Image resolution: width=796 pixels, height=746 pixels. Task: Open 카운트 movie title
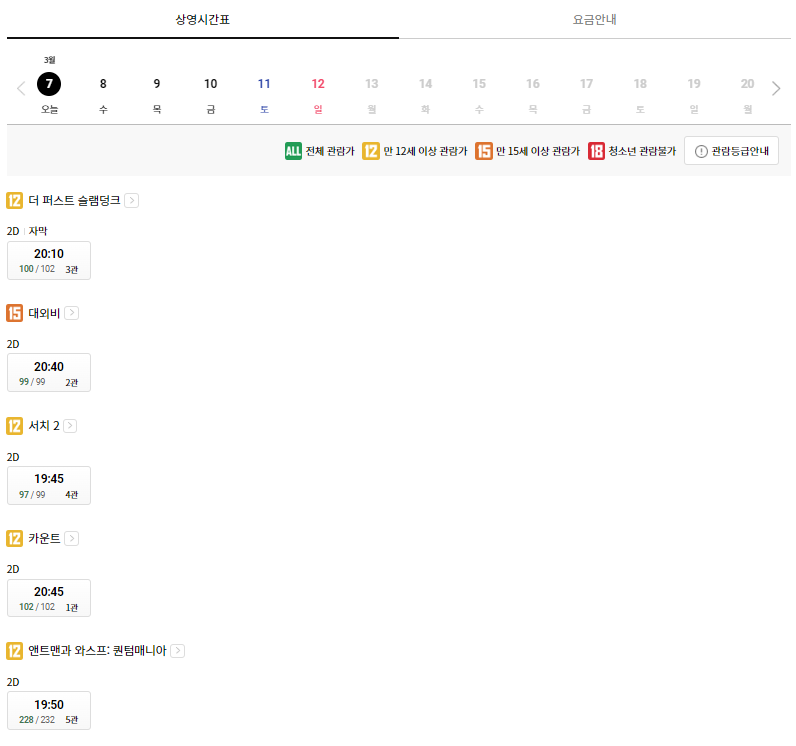(x=44, y=538)
